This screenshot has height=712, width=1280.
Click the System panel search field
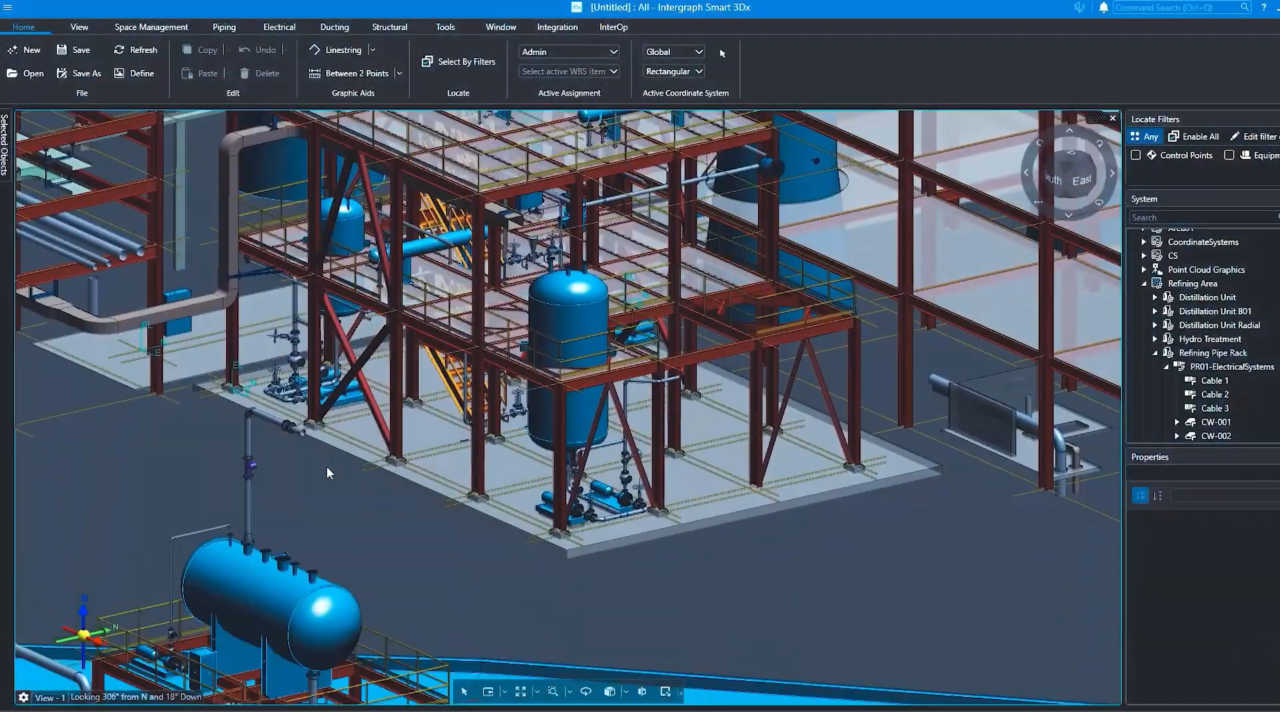pos(1203,217)
